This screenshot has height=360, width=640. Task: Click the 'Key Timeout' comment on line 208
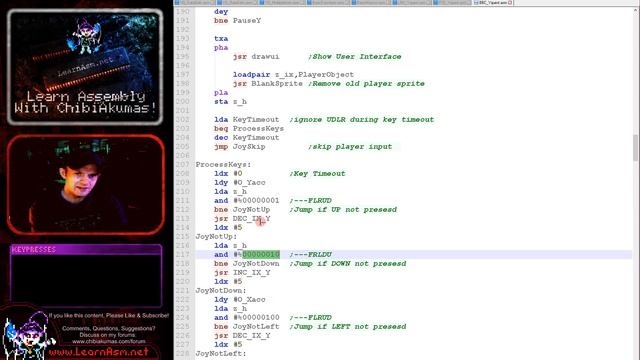pos(317,173)
